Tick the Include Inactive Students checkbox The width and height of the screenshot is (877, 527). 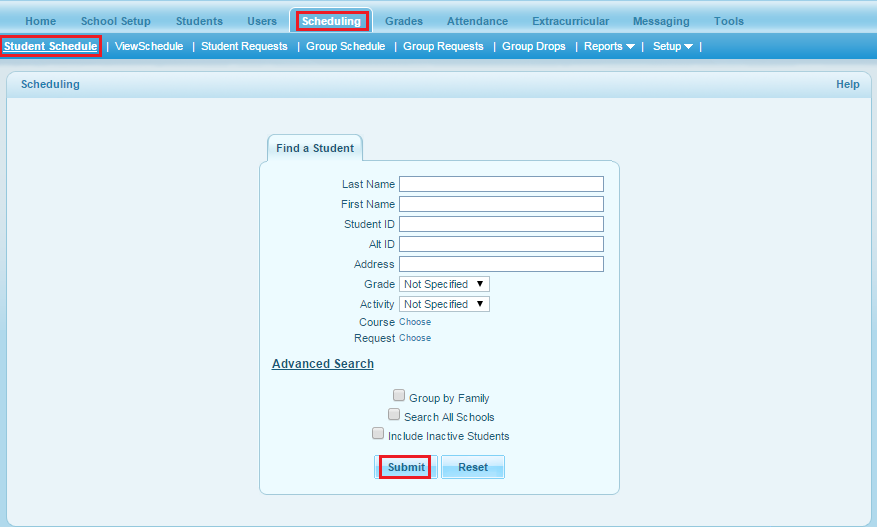[378, 434]
